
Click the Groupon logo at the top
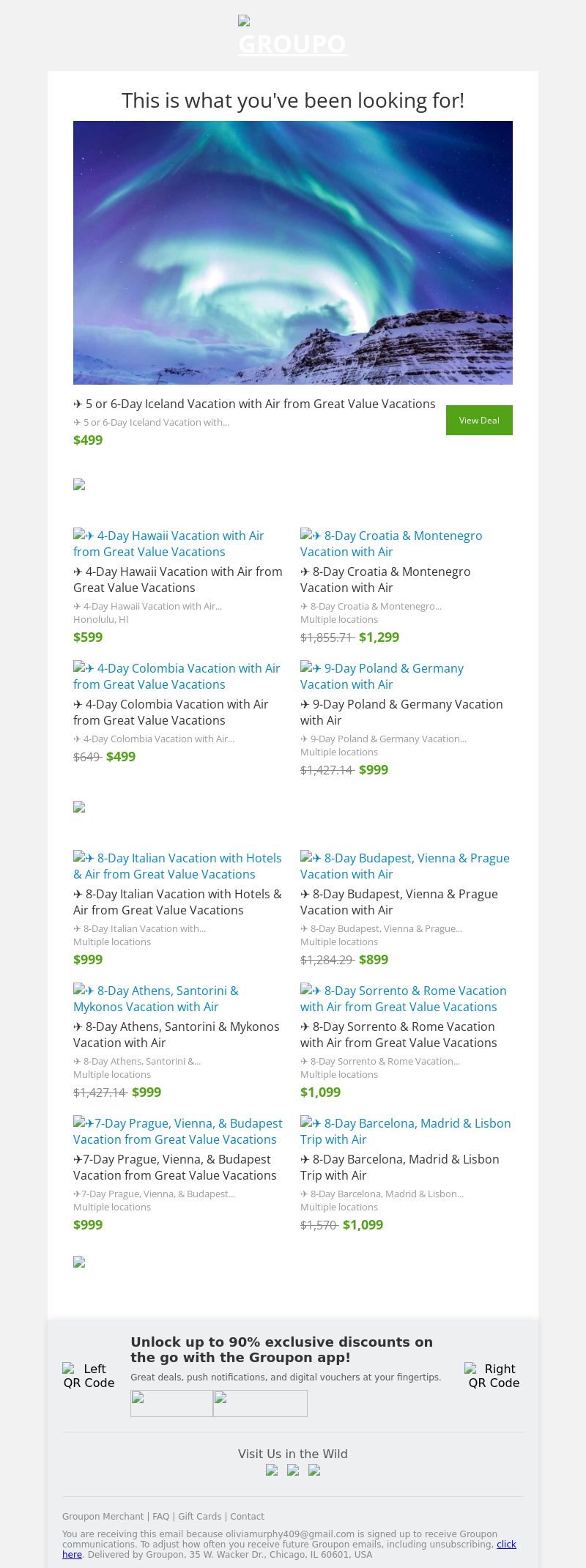coord(293,38)
